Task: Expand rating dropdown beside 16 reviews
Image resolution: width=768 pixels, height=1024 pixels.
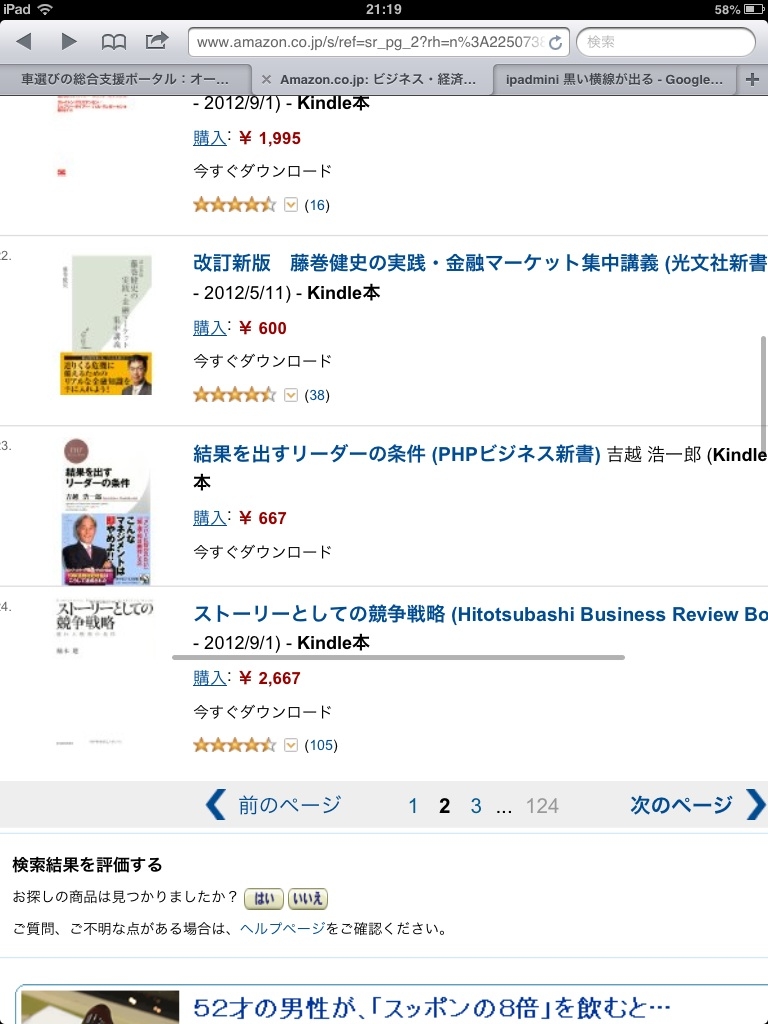Action: tap(291, 205)
